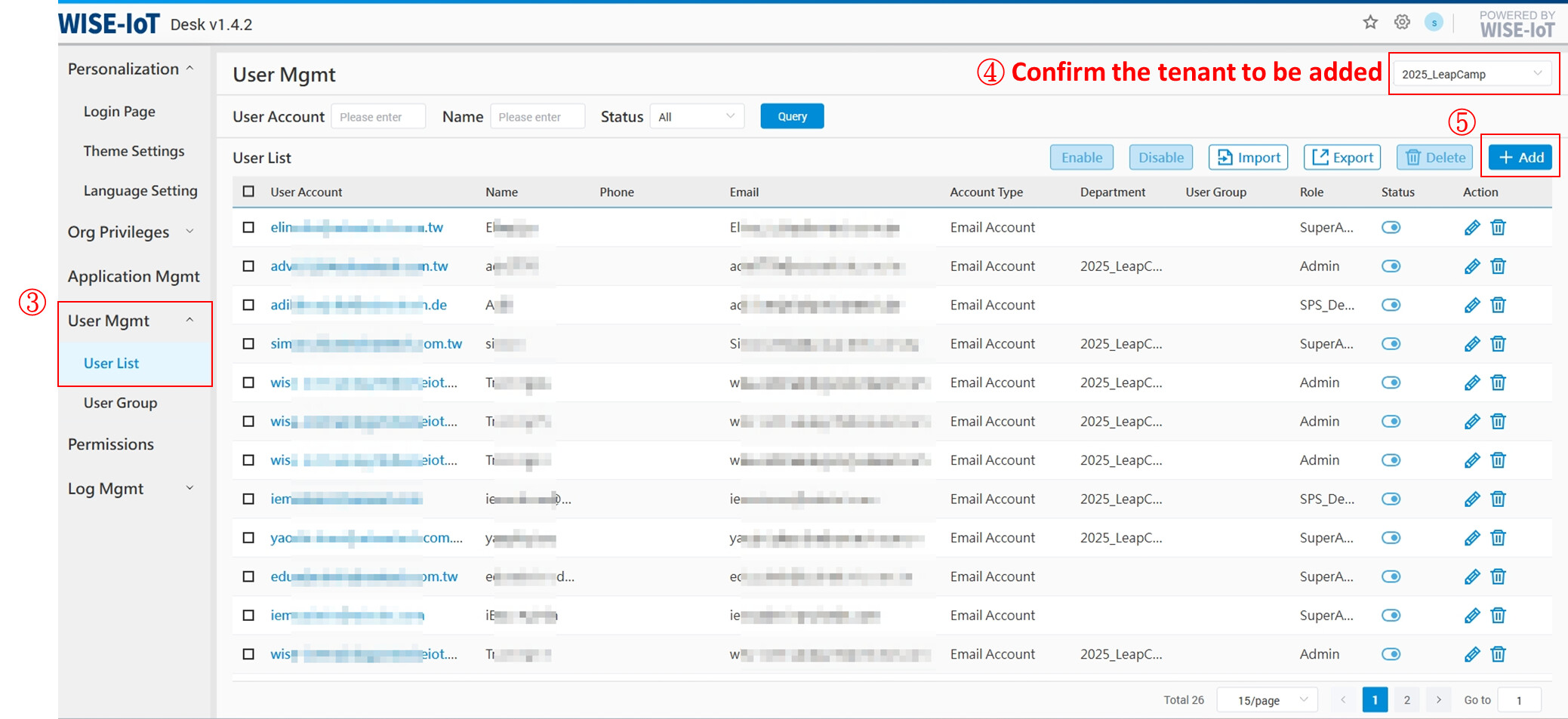This screenshot has height=719, width=1568.
Task: Collapse the User Mgmt menu section
Action: point(131,321)
